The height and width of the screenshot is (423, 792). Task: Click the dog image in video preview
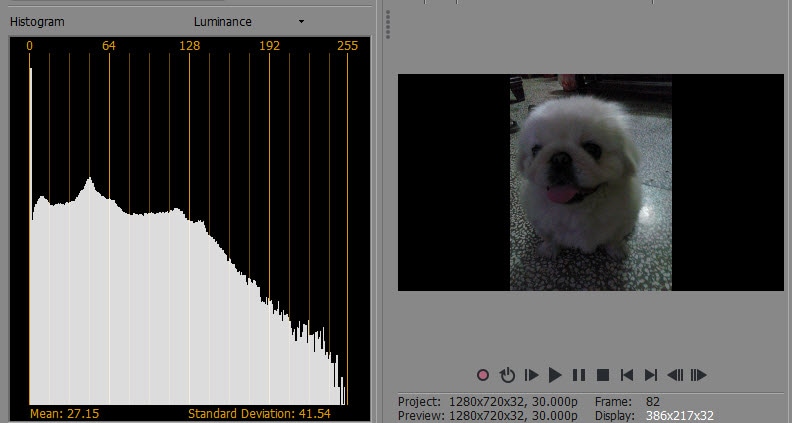[590, 182]
